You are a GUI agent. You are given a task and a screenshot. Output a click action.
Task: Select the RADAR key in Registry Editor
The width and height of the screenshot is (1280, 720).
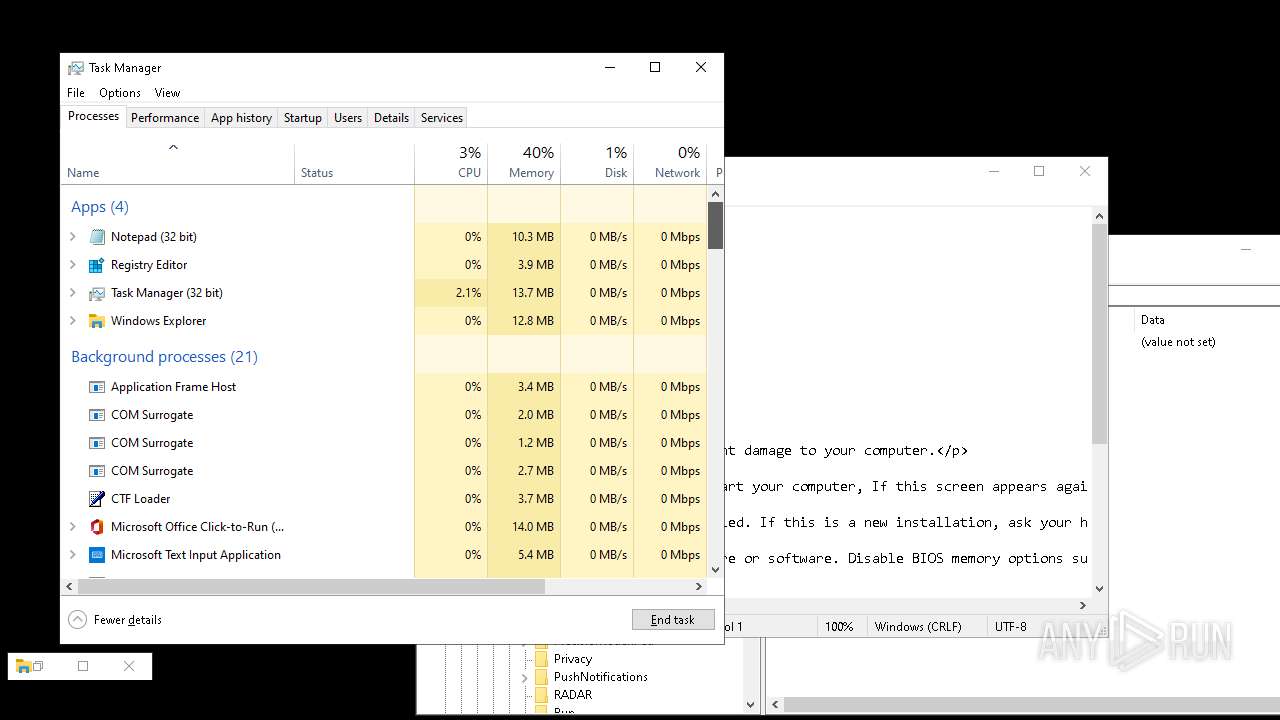[x=573, y=695]
